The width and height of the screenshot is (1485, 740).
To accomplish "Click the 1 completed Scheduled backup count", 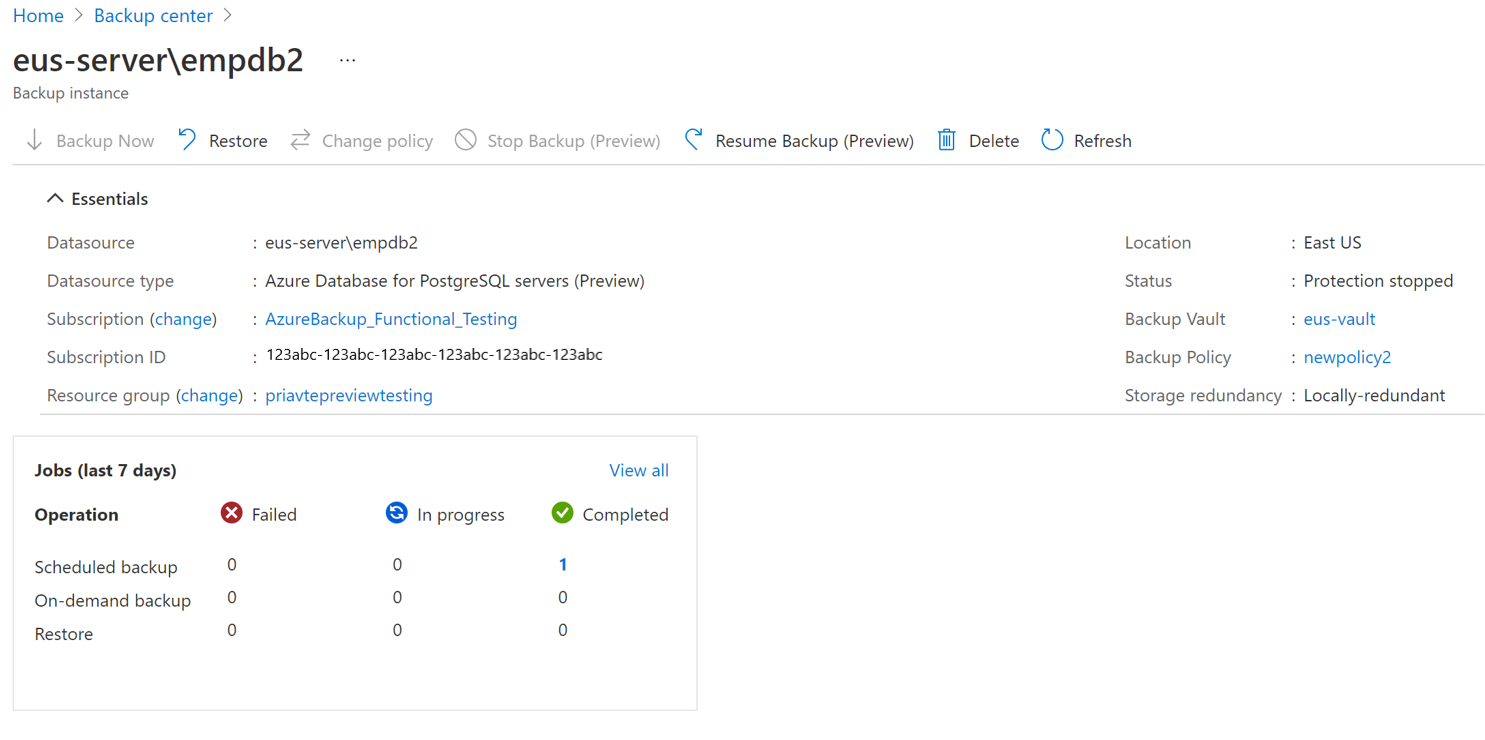I will point(562,564).
